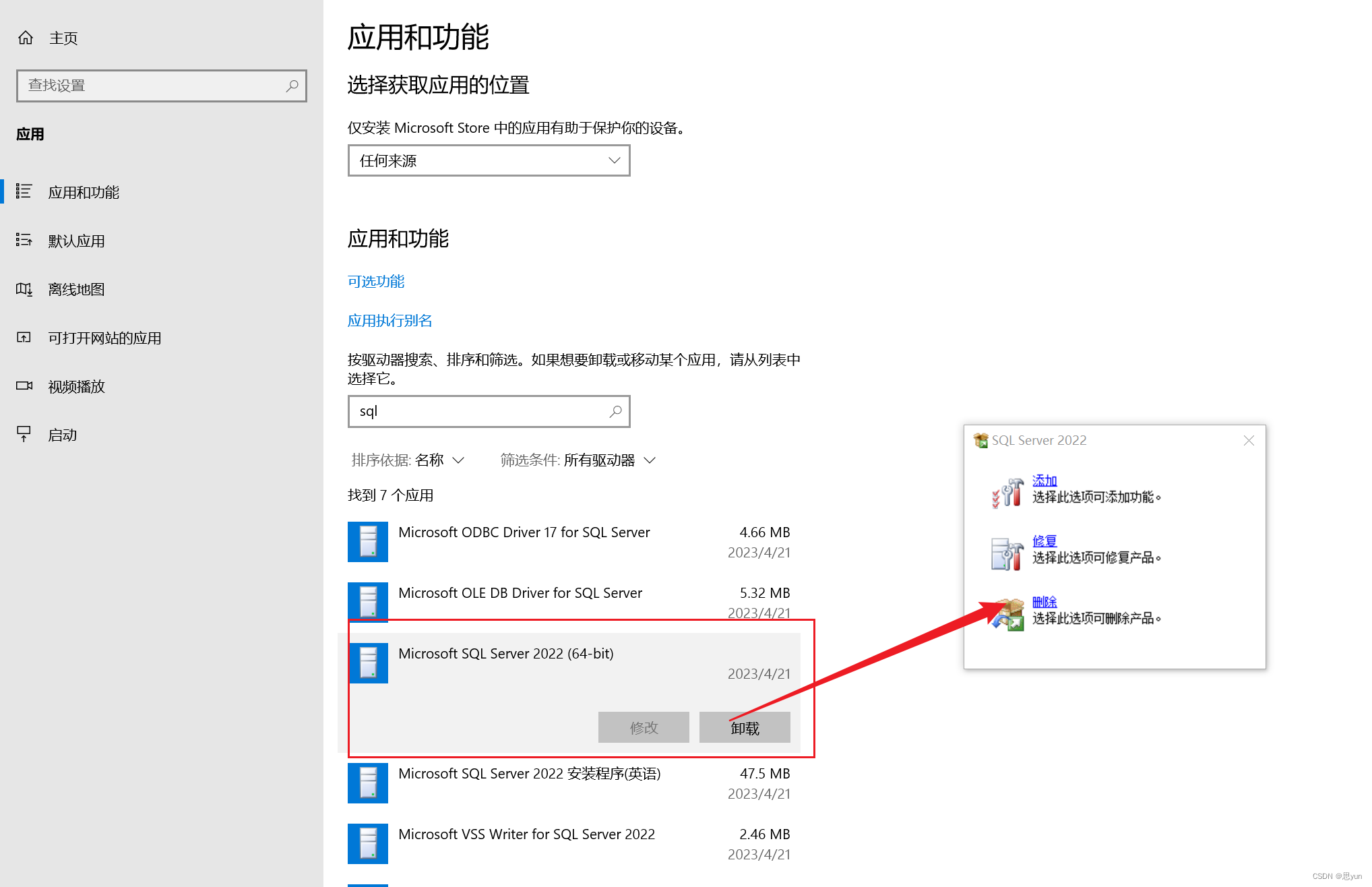Screen dimensions: 1372x887
Task: Click the SQL Server 2022 dialog title icon
Action: (x=981, y=440)
